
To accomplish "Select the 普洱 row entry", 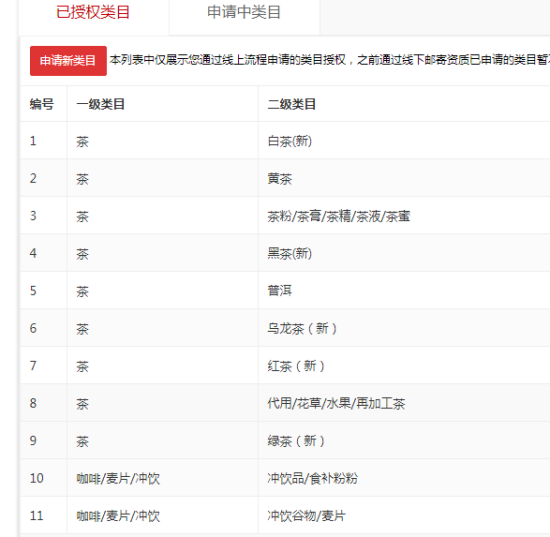I will (x=280, y=291).
